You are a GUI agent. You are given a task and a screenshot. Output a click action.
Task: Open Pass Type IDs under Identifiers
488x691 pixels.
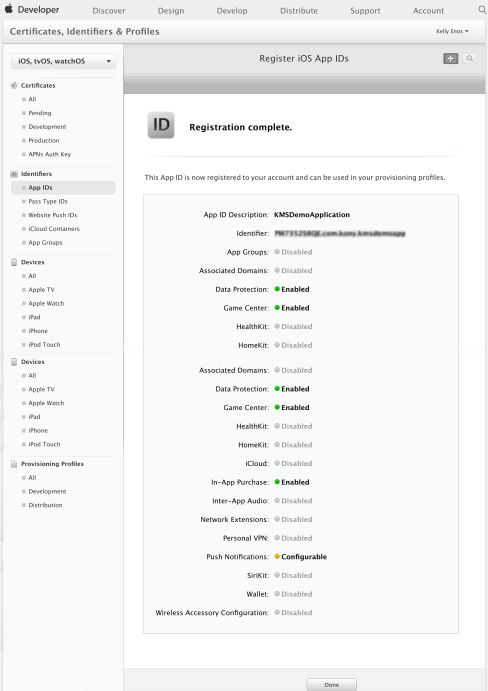[48, 201]
